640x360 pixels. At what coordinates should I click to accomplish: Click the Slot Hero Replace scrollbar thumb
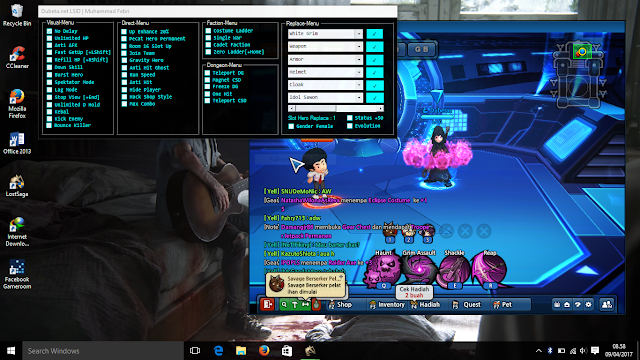[316, 109]
